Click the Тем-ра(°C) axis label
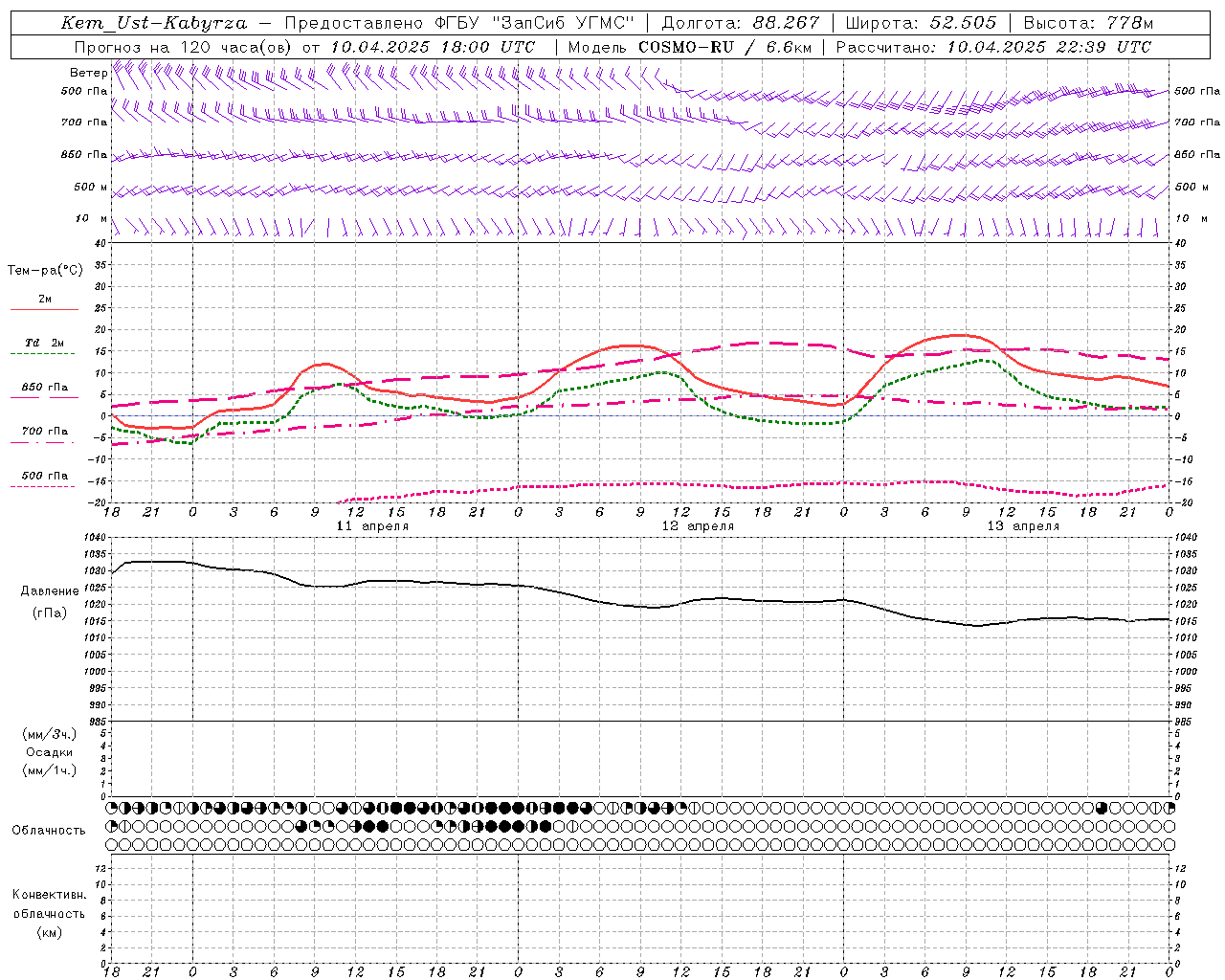Screen dimensions: 1225x980 (x=45, y=271)
